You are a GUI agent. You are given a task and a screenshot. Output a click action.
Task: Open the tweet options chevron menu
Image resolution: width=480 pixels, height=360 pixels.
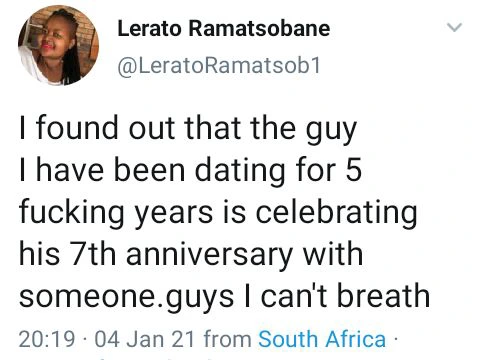tap(455, 27)
